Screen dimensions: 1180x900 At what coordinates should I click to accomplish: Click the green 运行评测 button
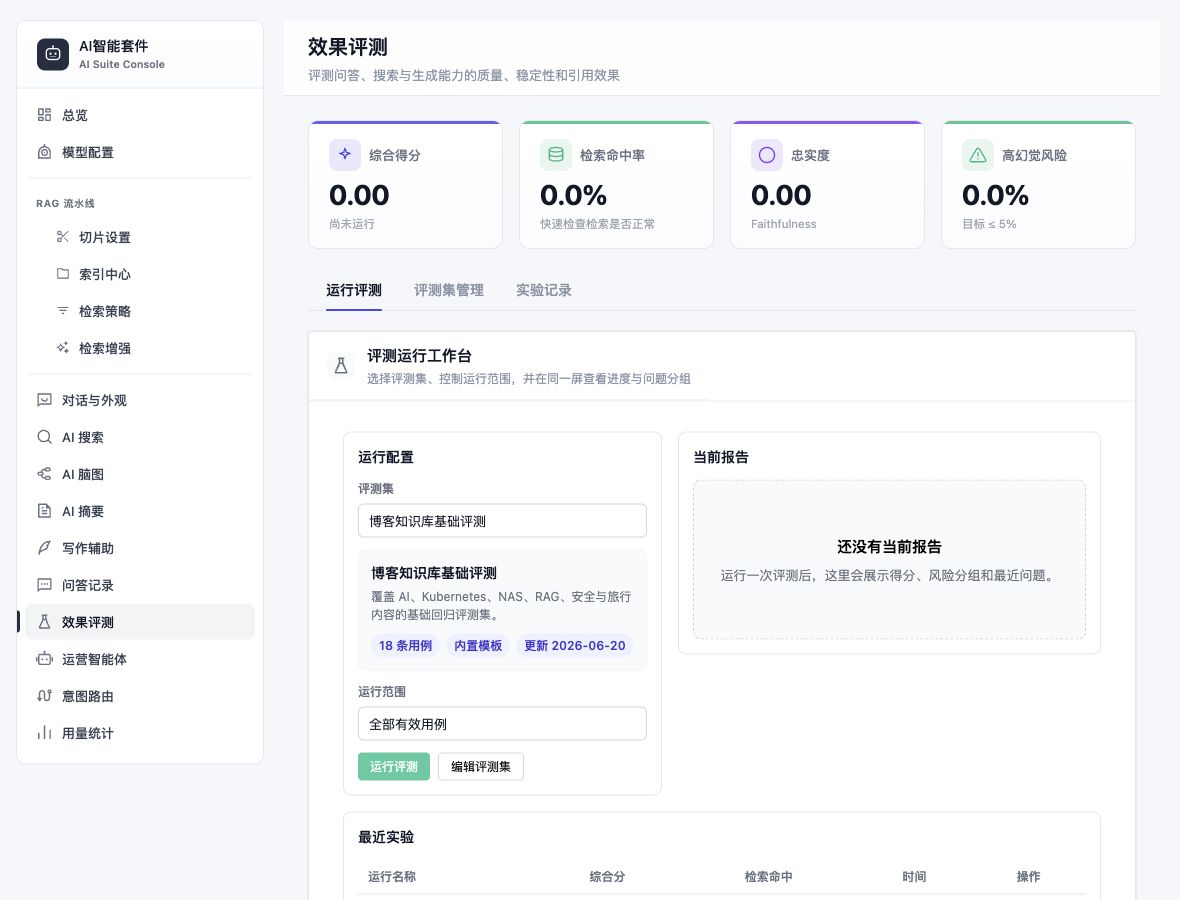(x=394, y=766)
